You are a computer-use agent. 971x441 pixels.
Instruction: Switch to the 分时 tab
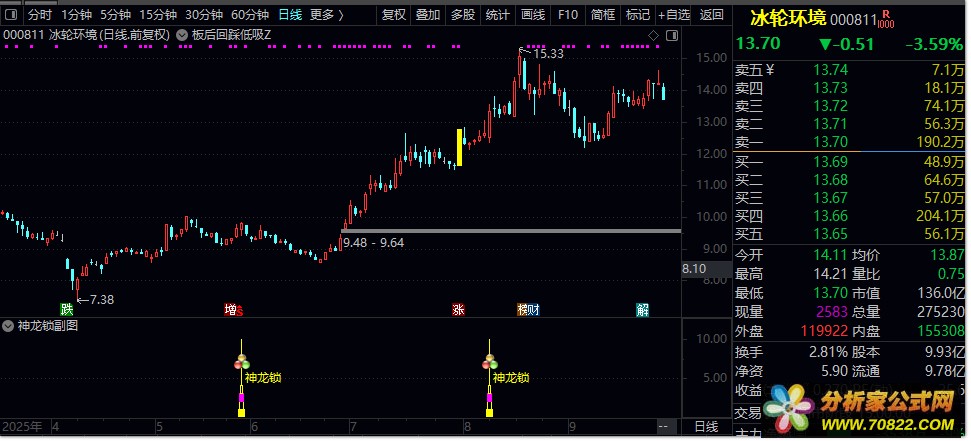coord(39,15)
